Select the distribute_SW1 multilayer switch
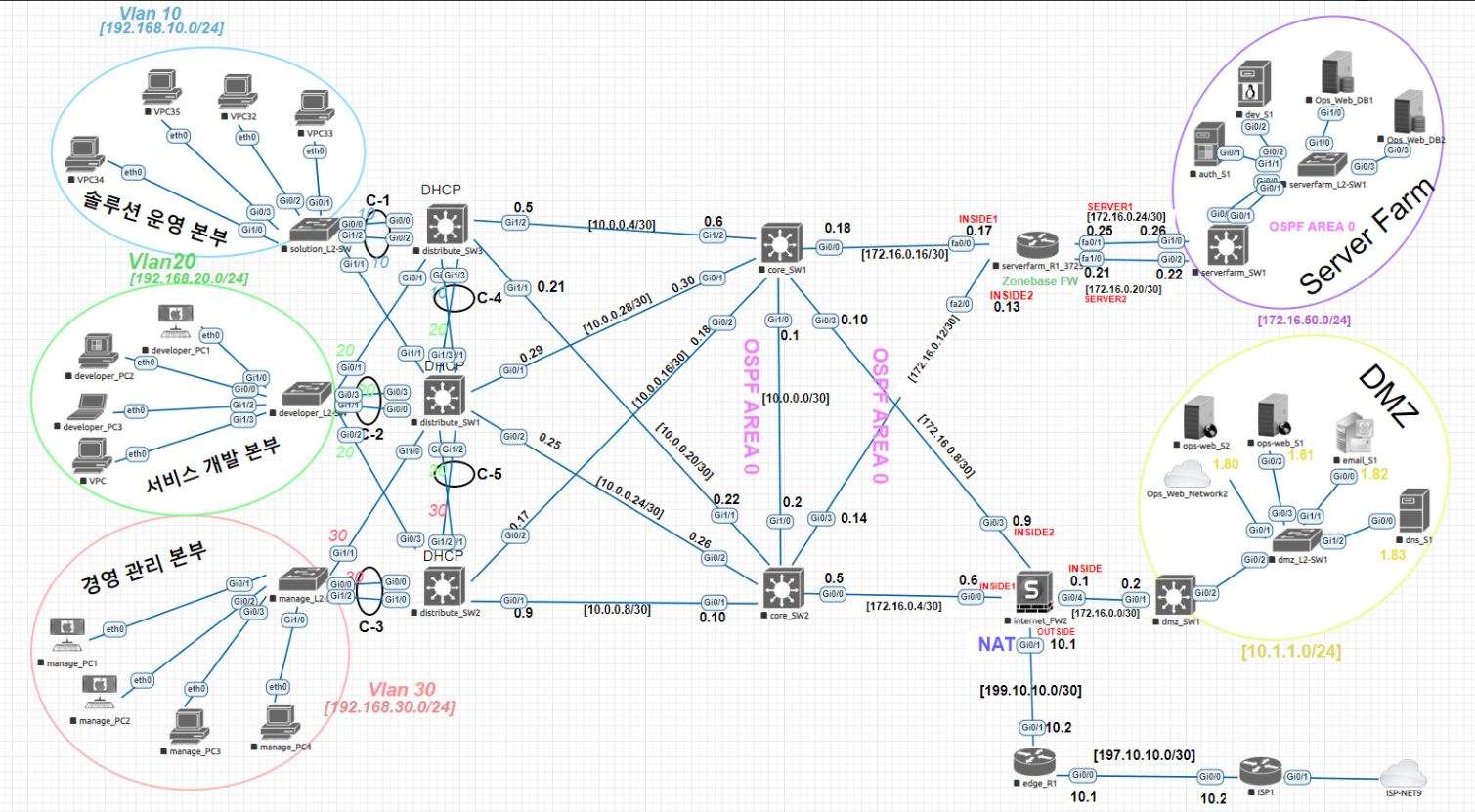 [x=444, y=396]
